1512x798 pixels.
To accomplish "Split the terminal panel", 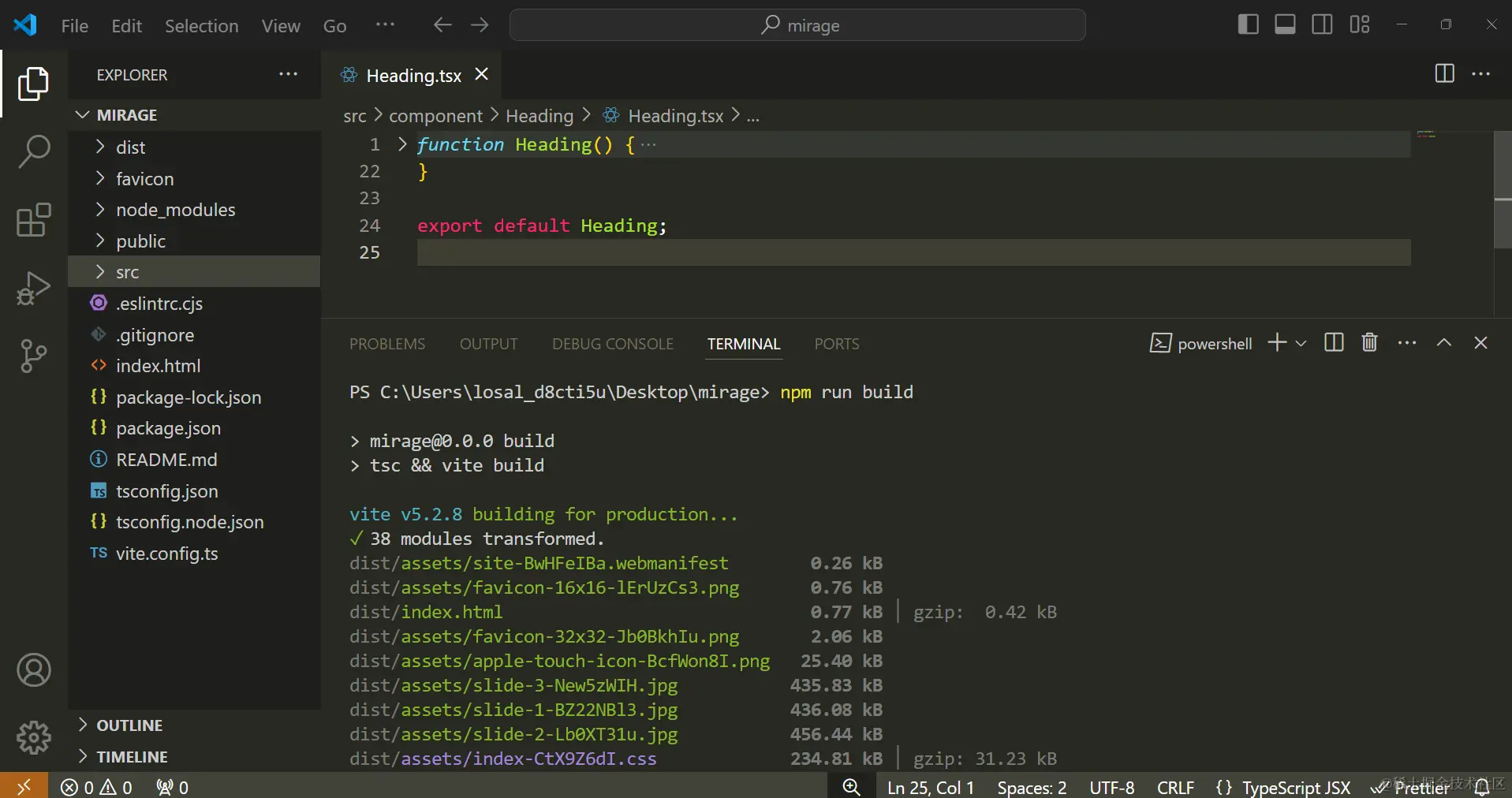I will pyautogui.click(x=1334, y=343).
